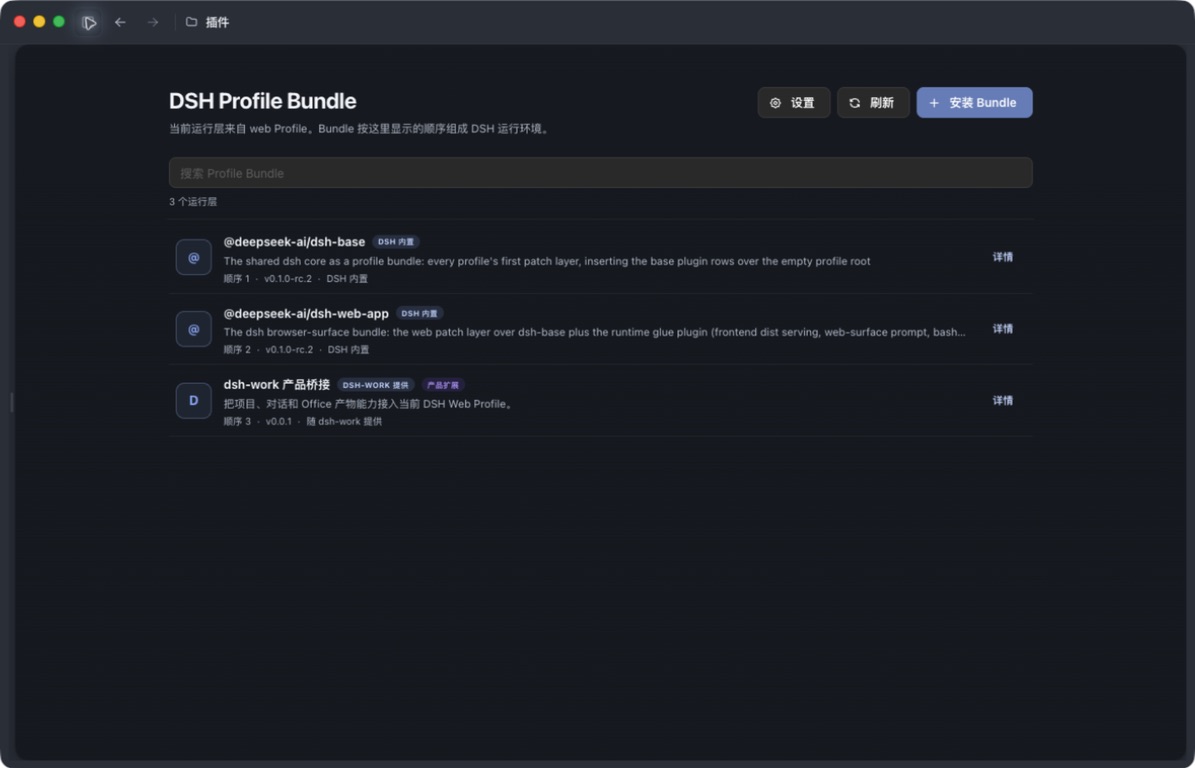Click 顺序 2 metadata text

[x=237, y=350]
